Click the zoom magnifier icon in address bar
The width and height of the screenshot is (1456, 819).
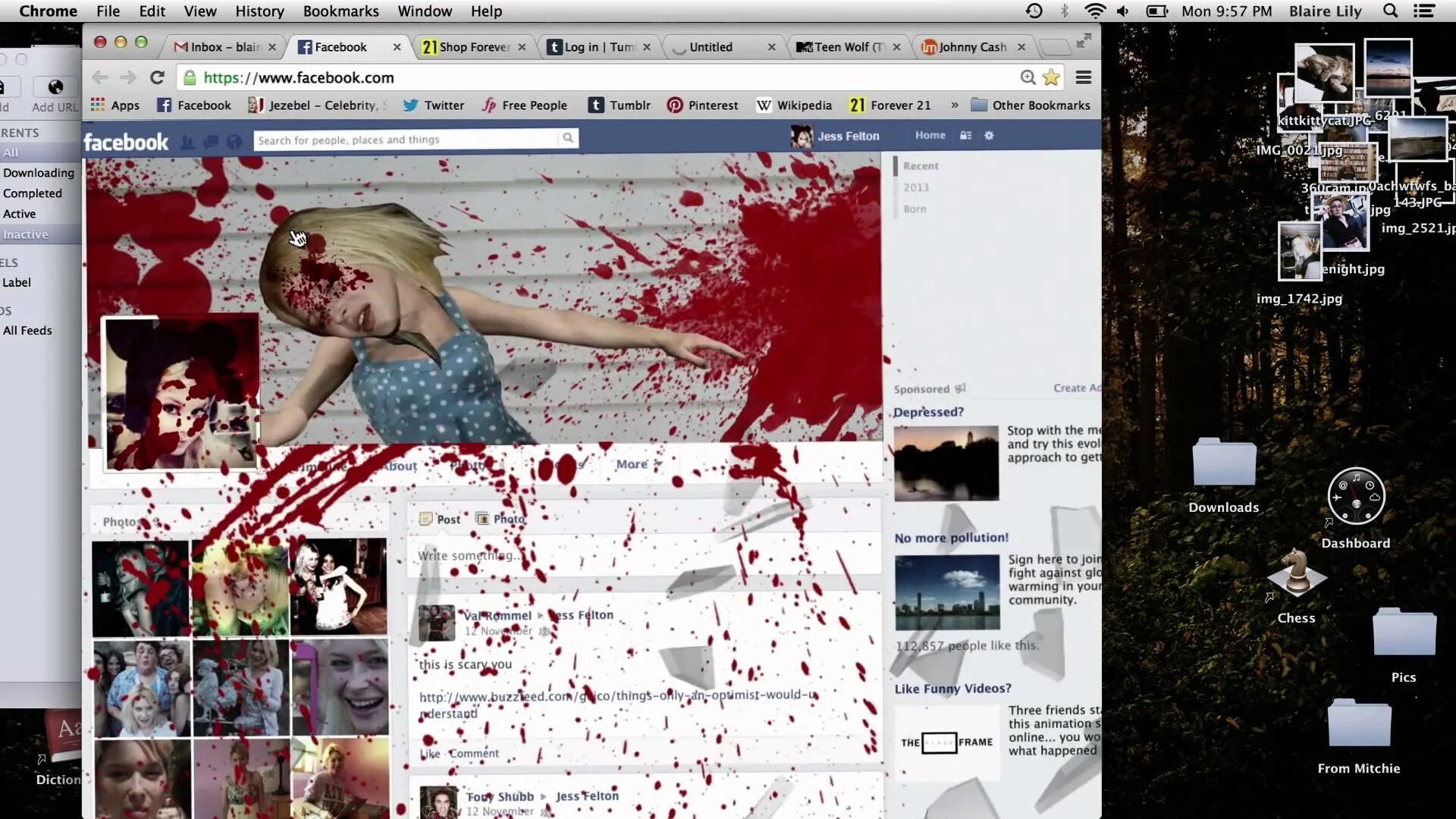tap(1028, 77)
